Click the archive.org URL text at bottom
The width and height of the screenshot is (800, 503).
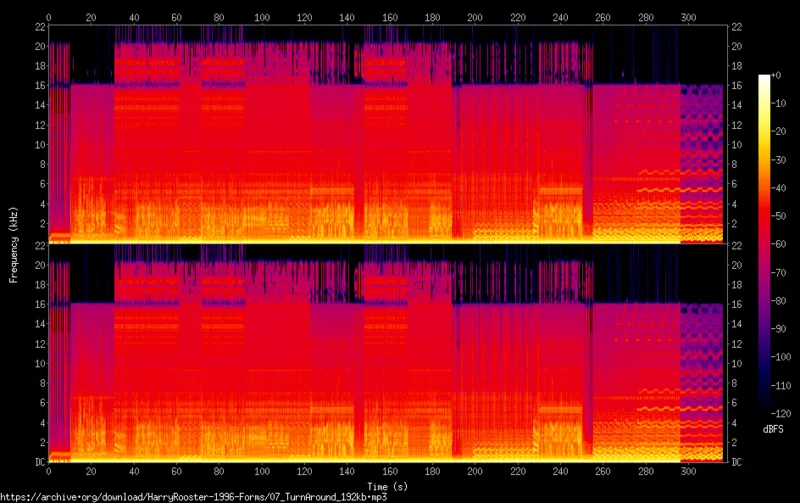click(x=193, y=496)
